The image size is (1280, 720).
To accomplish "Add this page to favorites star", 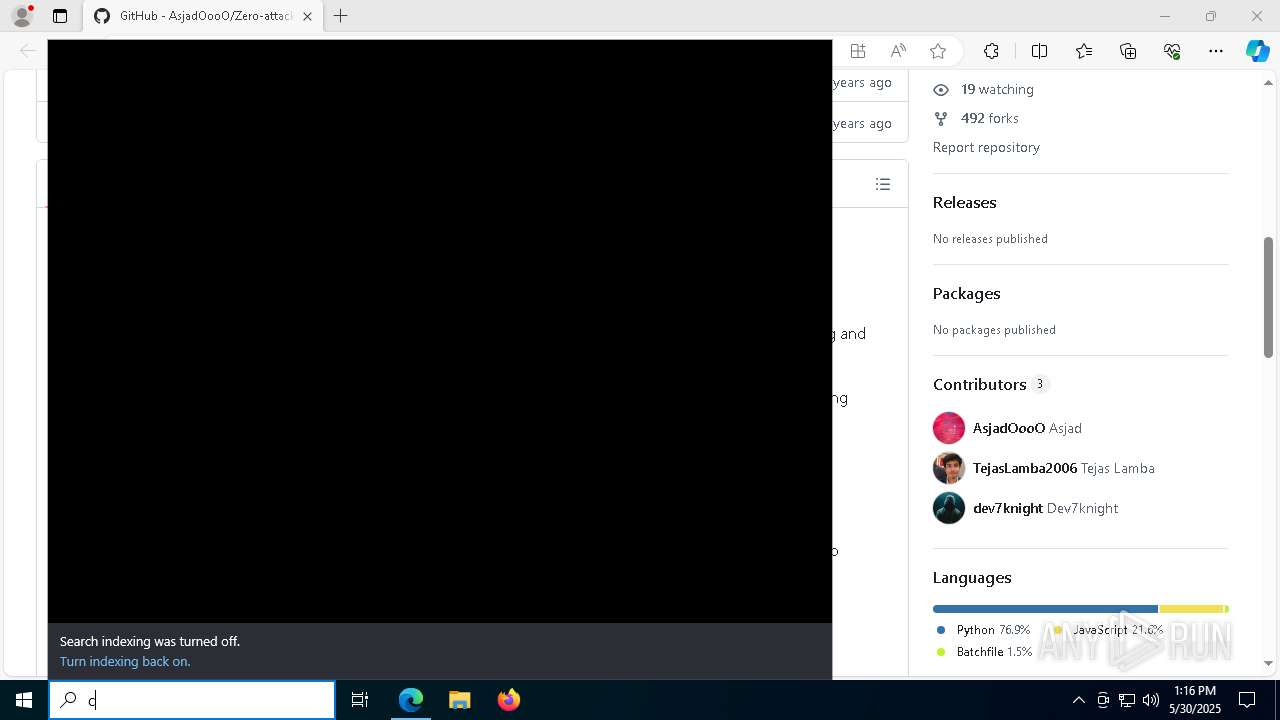I will (938, 51).
